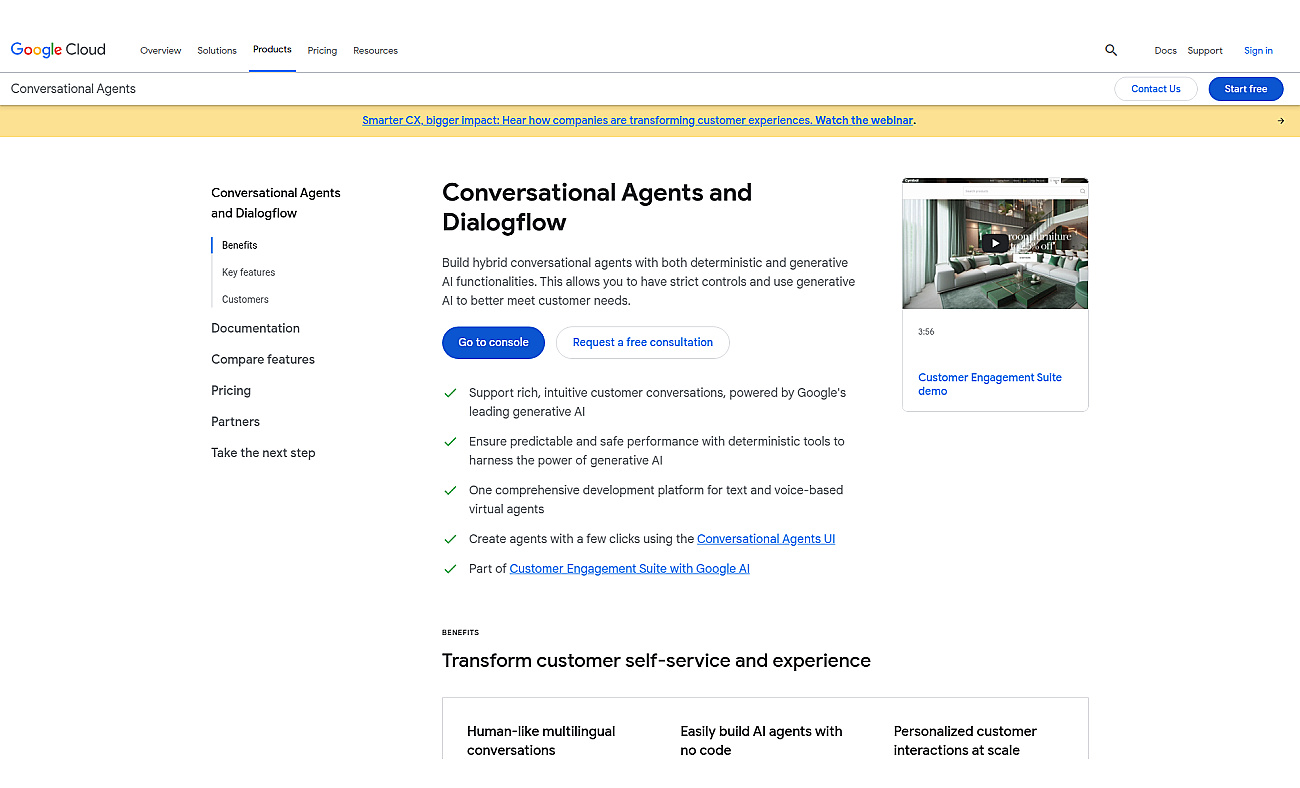Open the Overview nav item
The width and height of the screenshot is (1300, 788).
coord(161,51)
